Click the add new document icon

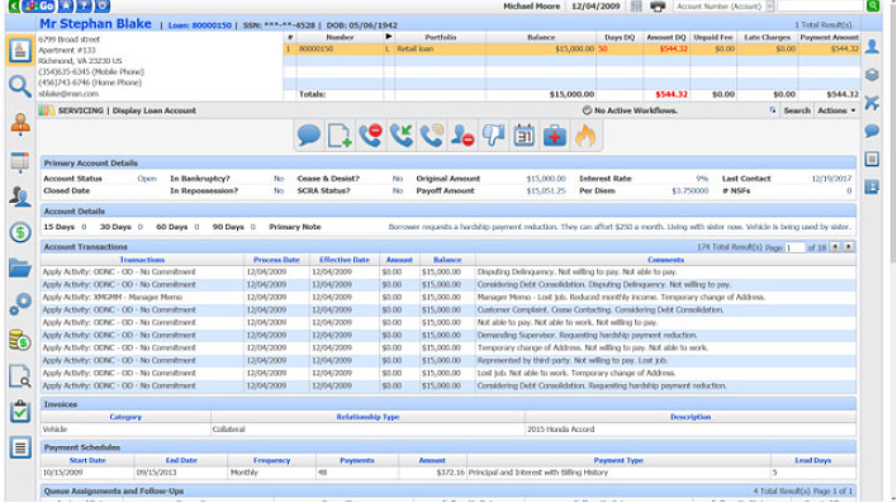tap(339, 135)
